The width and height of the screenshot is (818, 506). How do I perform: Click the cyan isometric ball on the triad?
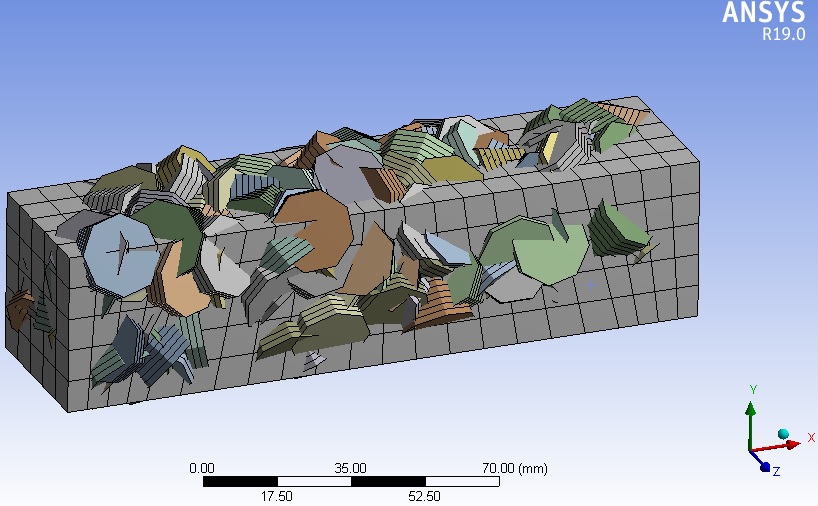click(x=783, y=434)
